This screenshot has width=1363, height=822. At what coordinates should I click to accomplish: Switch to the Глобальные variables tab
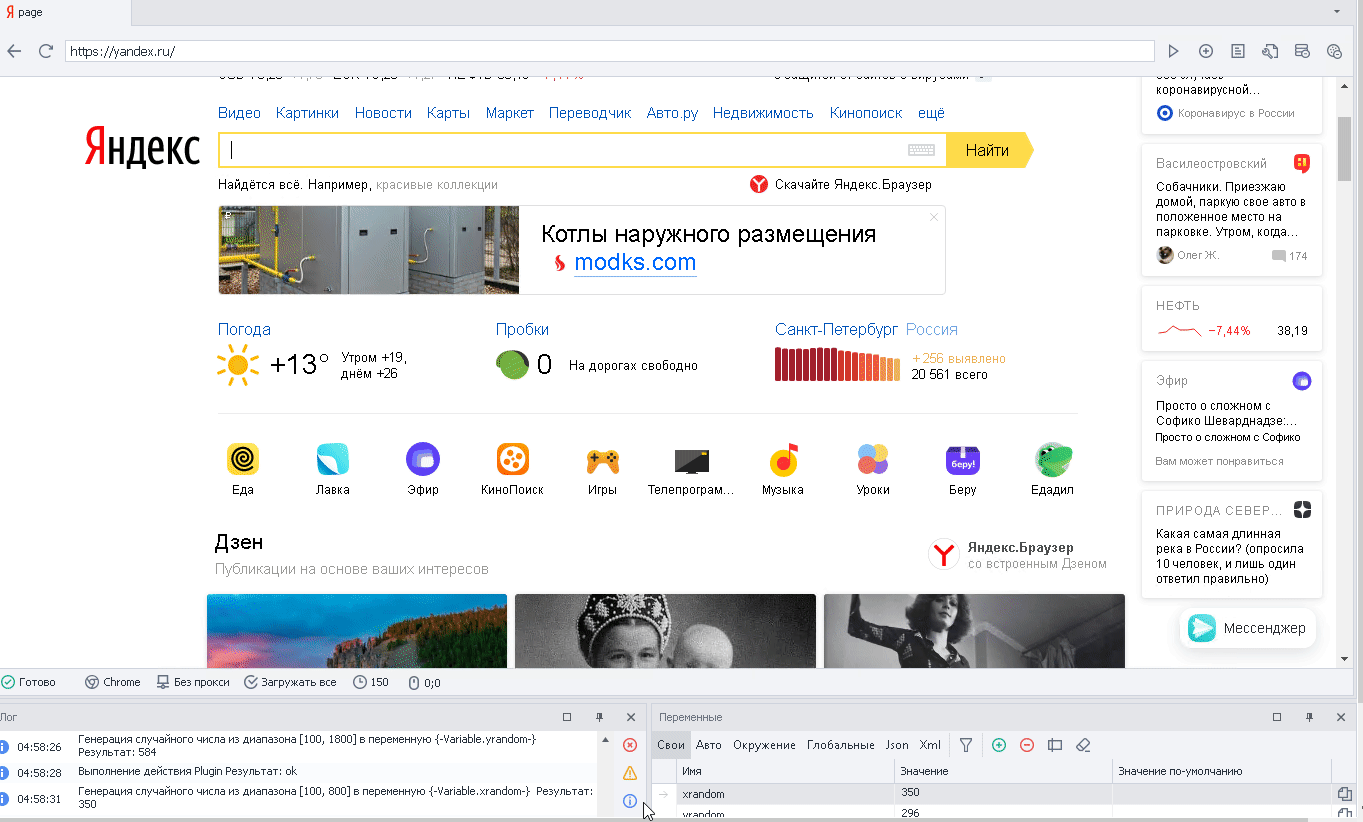click(841, 745)
